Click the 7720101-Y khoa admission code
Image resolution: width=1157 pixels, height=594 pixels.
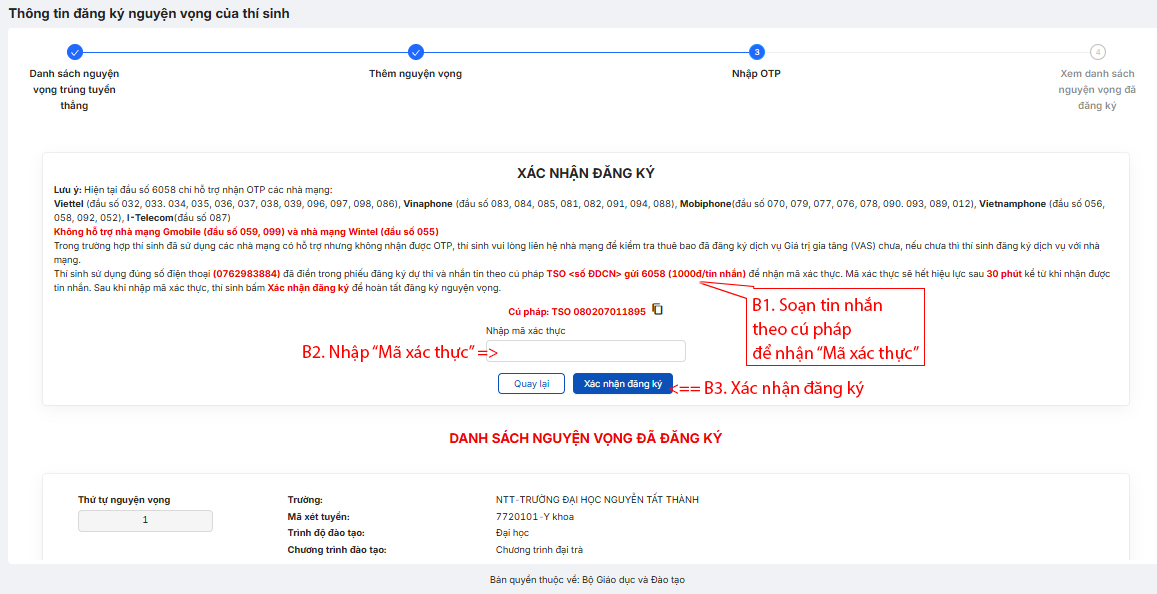click(x=535, y=517)
